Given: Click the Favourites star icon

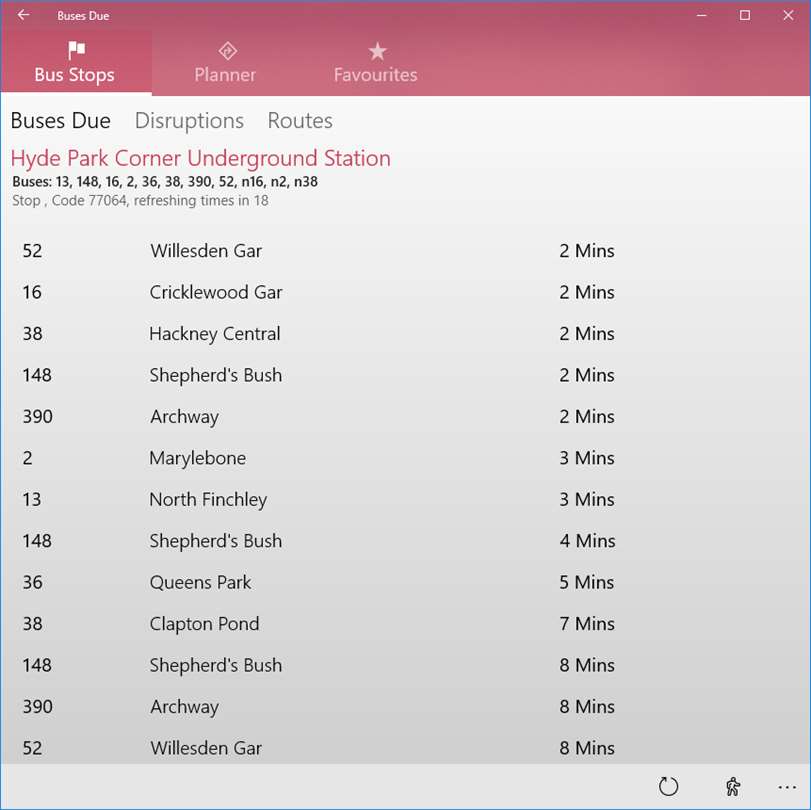Looking at the screenshot, I should coord(378,51).
